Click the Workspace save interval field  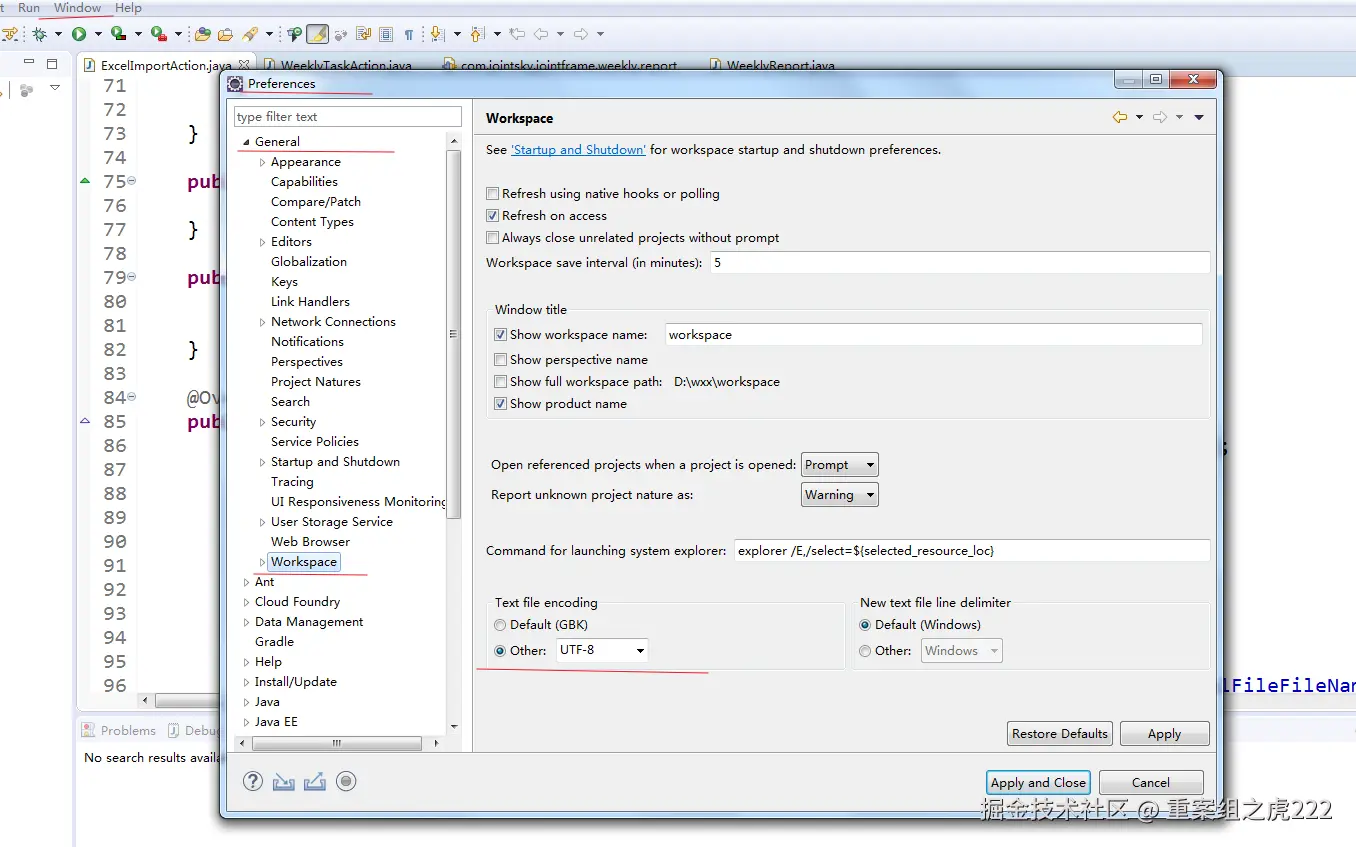coord(960,263)
